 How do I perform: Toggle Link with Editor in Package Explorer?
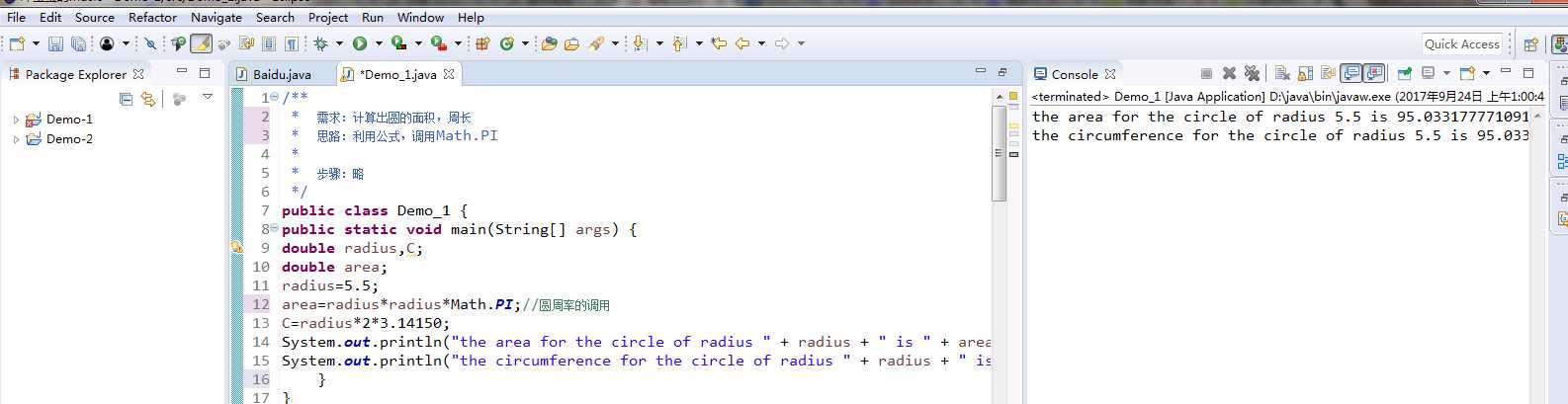[148, 99]
